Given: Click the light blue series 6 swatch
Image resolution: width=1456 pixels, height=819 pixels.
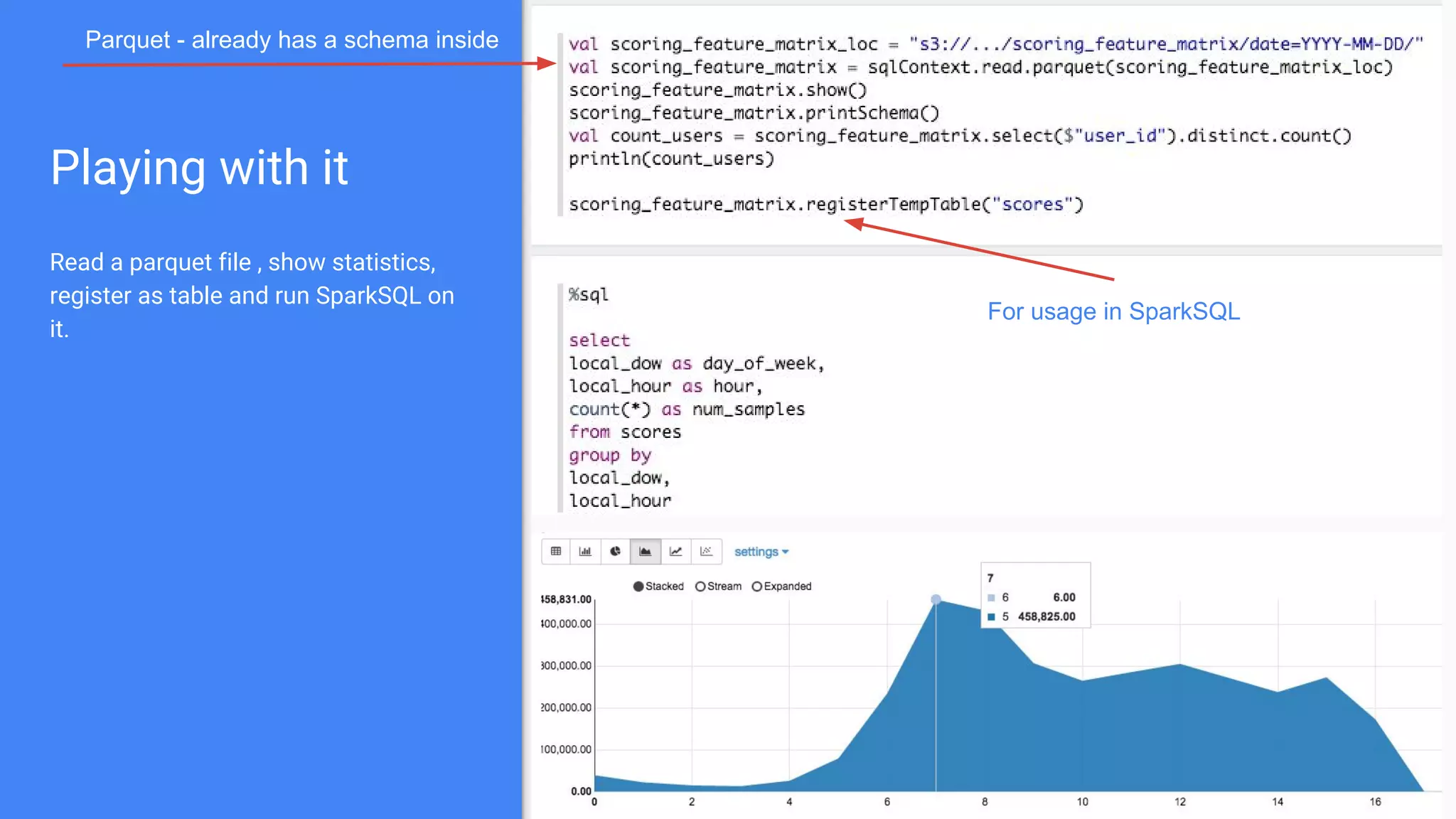Looking at the screenshot, I should (x=991, y=598).
